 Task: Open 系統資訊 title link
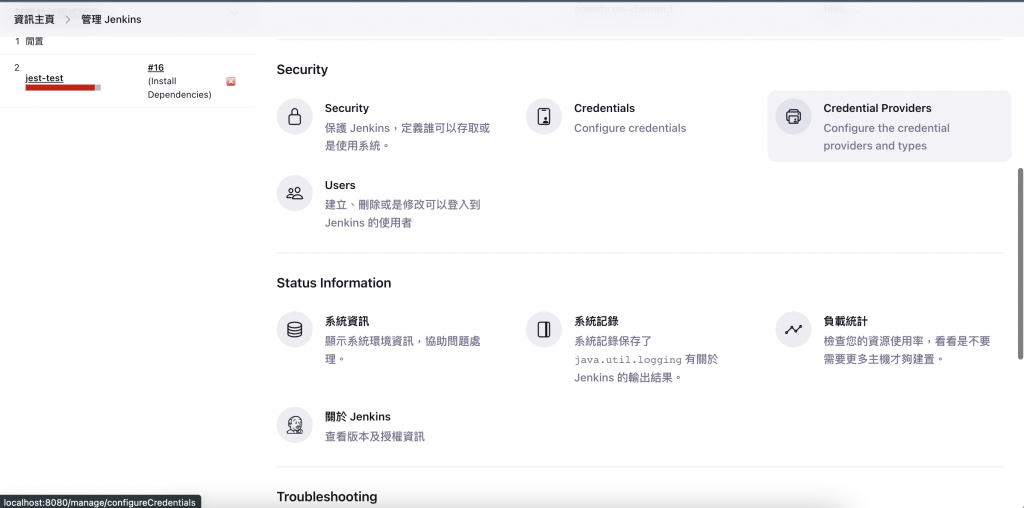tap(347, 321)
